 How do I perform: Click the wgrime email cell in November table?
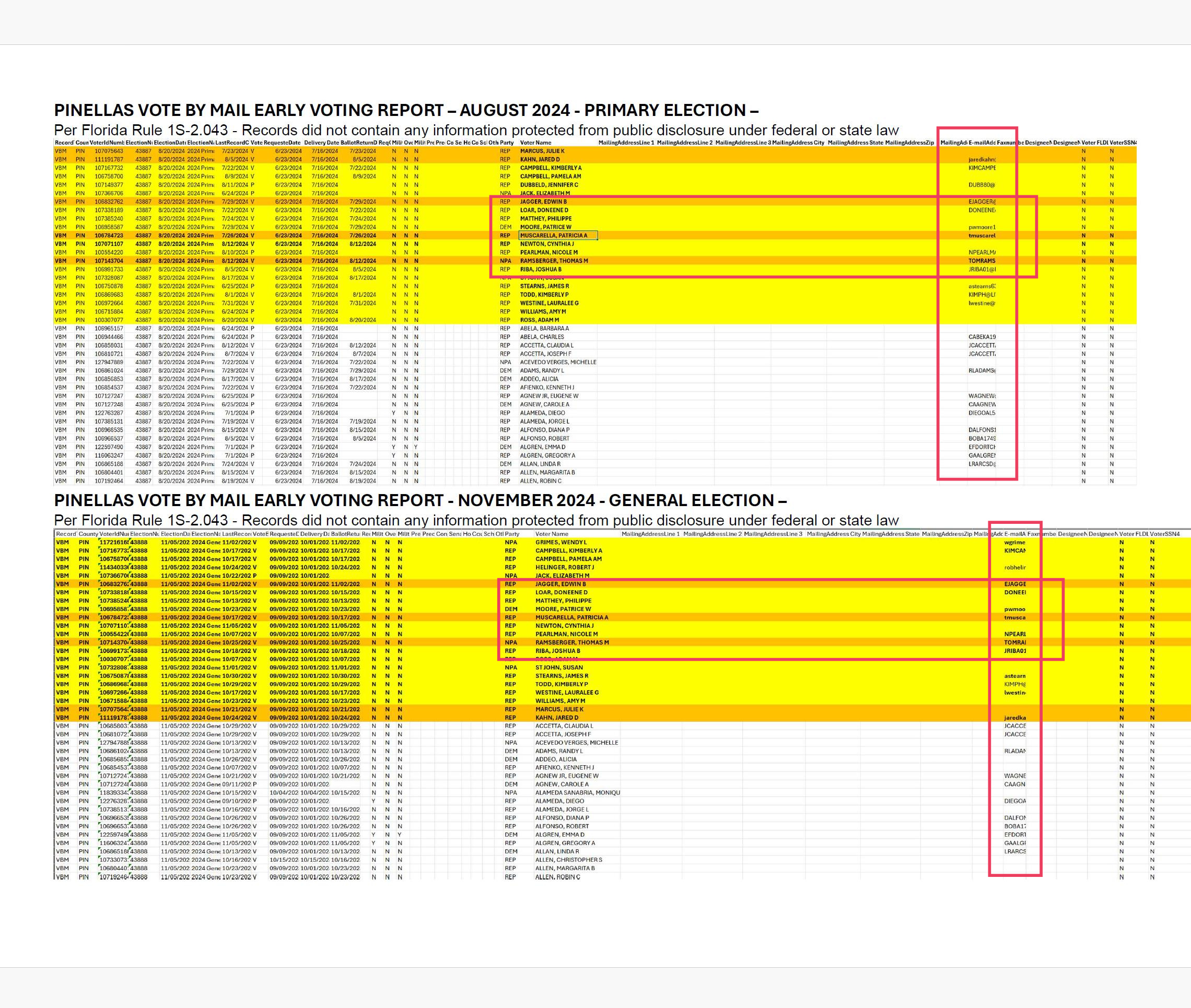click(x=1014, y=542)
